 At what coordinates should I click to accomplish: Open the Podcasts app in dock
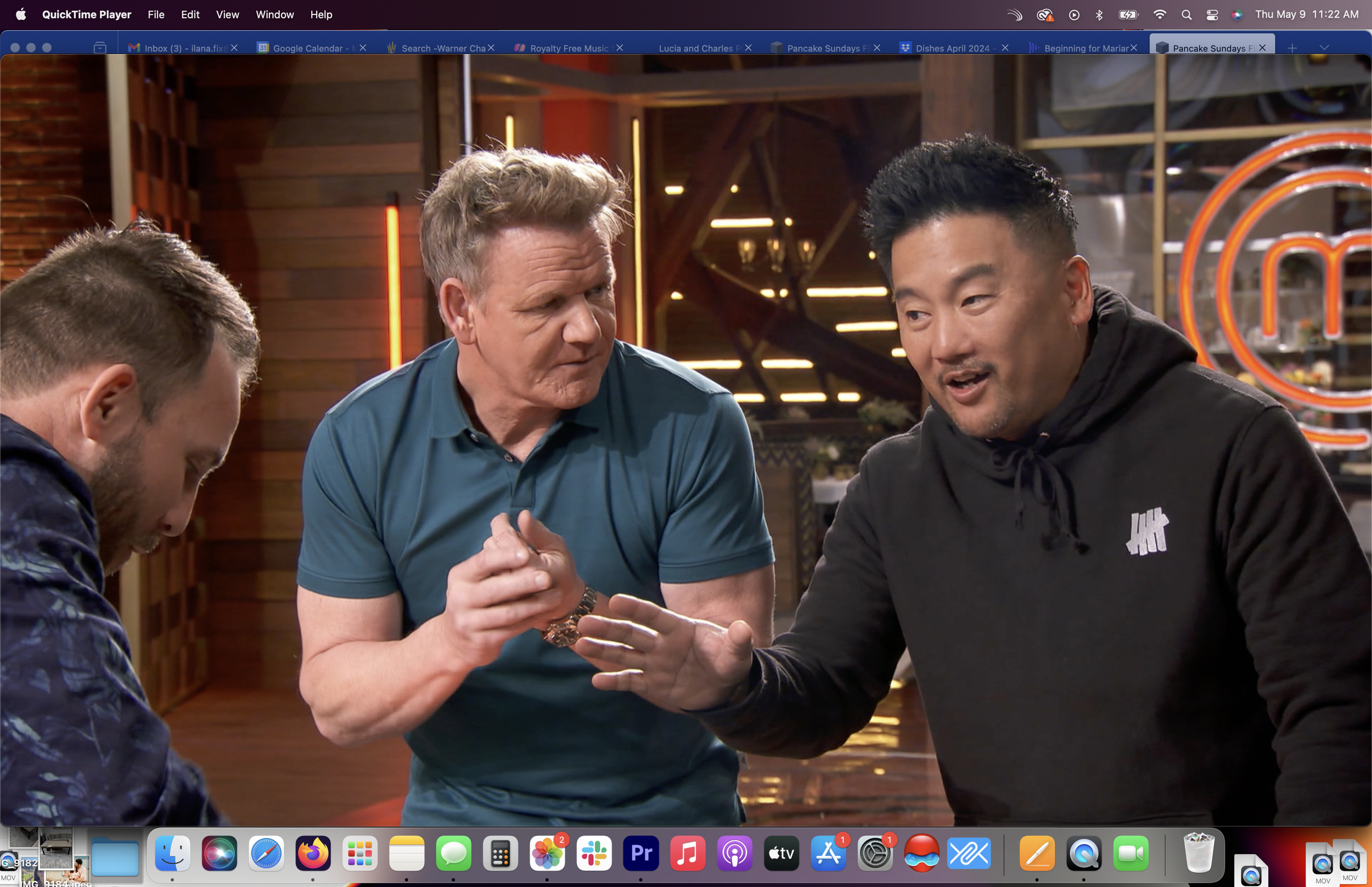click(735, 853)
